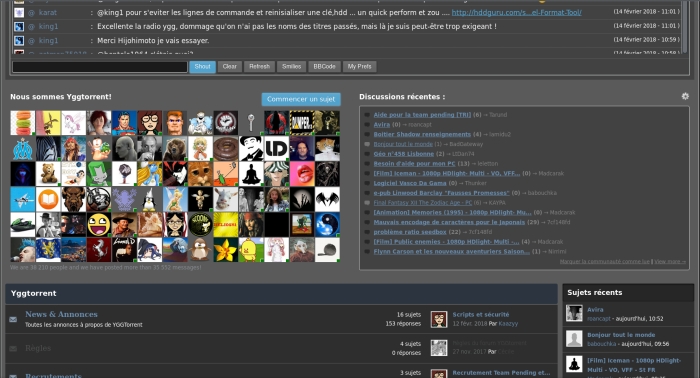Open '[Film] Public enemies - 1080p HDlight' discussion
Image resolution: width=700 pixels, height=378 pixels.
coord(446,242)
